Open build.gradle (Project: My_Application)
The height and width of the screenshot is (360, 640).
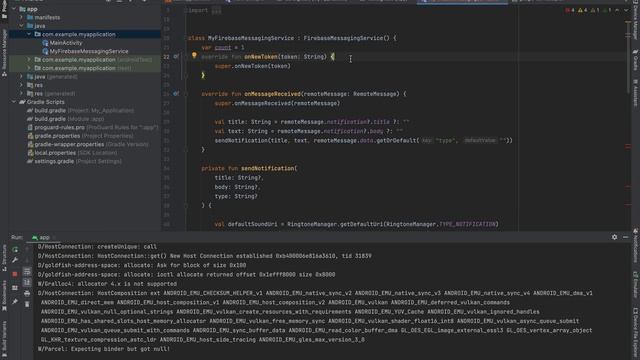click(x=80, y=111)
